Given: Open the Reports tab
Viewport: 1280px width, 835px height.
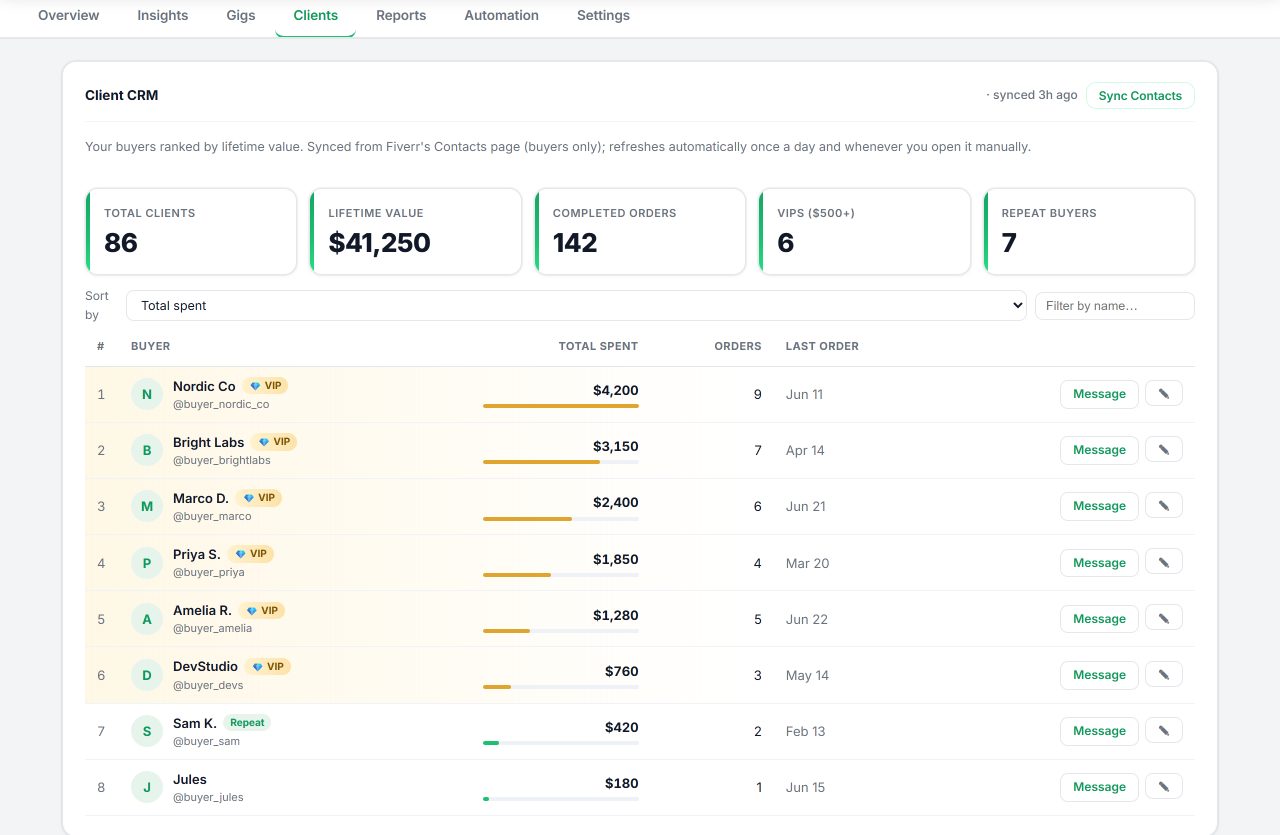Looking at the screenshot, I should point(401,15).
